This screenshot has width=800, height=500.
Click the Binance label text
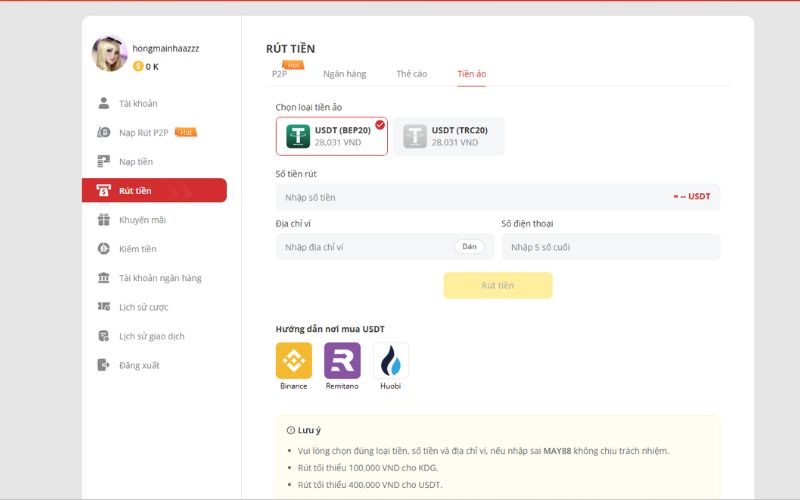point(294,386)
